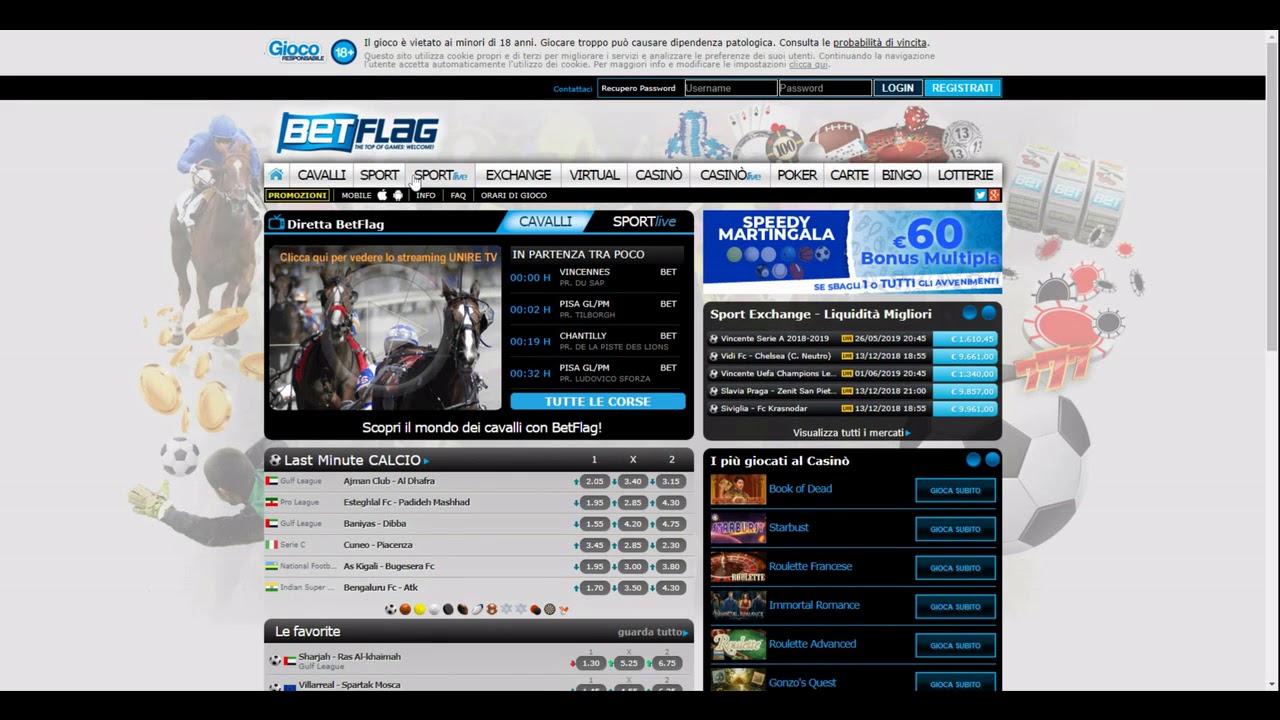Open Starburst game thumbnail

(738, 528)
